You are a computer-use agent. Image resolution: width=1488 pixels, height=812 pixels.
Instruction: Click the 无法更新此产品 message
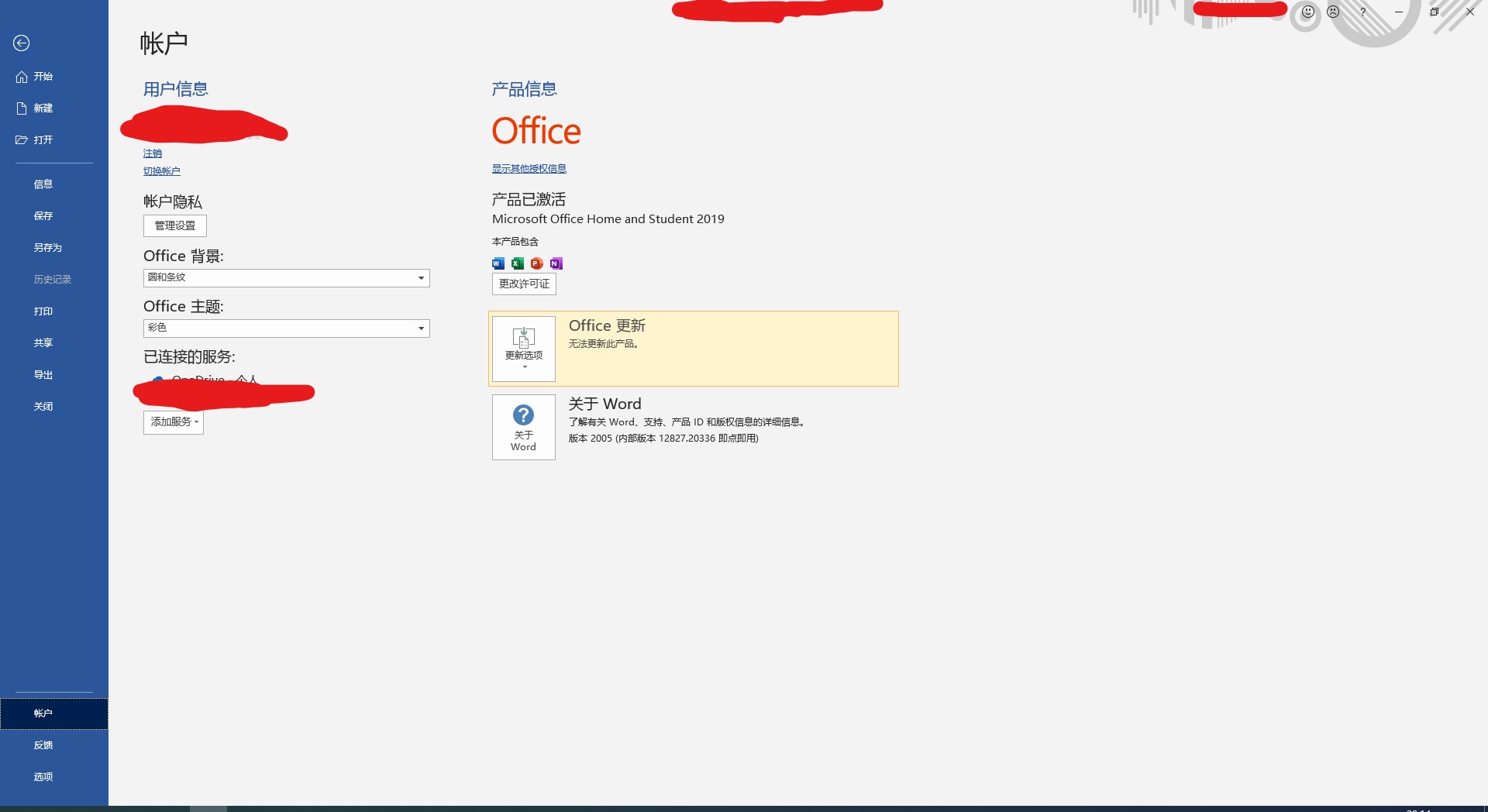[604, 344]
